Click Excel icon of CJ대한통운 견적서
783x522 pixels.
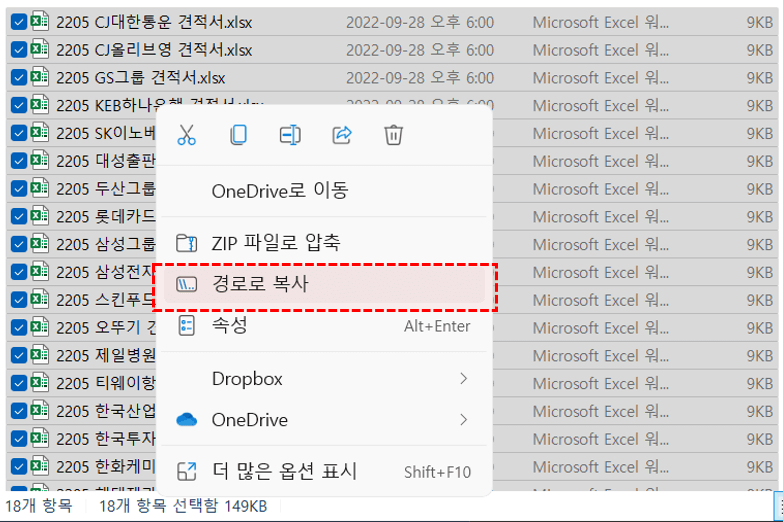[x=39, y=21]
